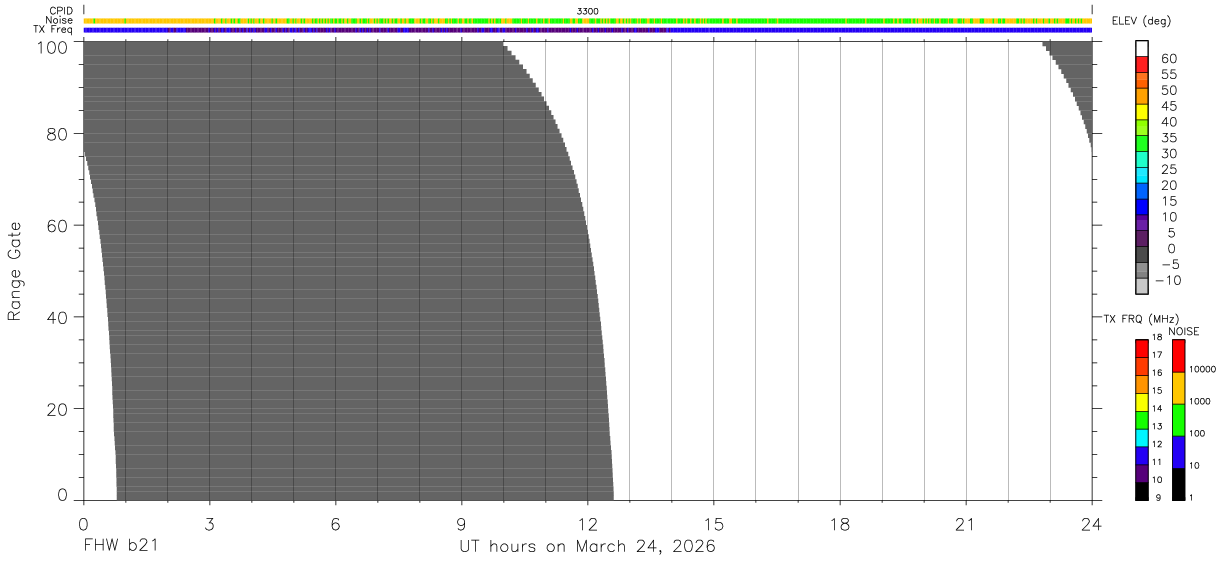Click the 1000 label on NOISE colorbar
This screenshot has height=567, width=1228.
(x=1201, y=401)
